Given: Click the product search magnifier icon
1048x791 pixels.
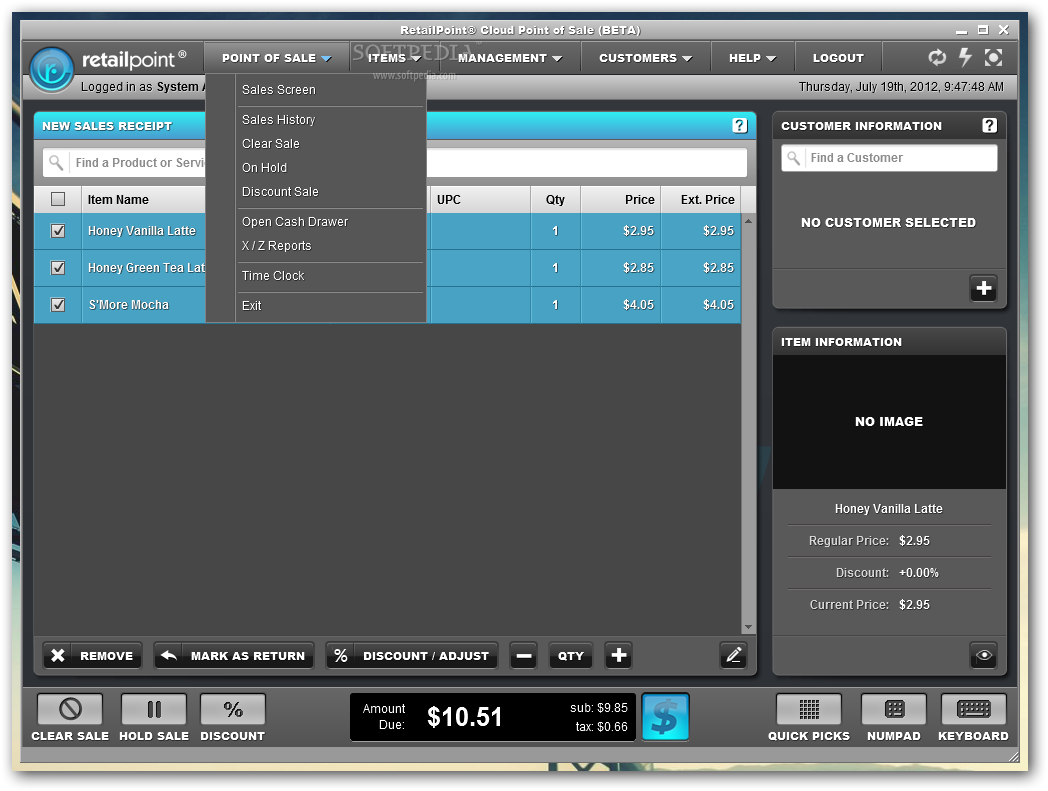Looking at the screenshot, I should coord(56,162).
